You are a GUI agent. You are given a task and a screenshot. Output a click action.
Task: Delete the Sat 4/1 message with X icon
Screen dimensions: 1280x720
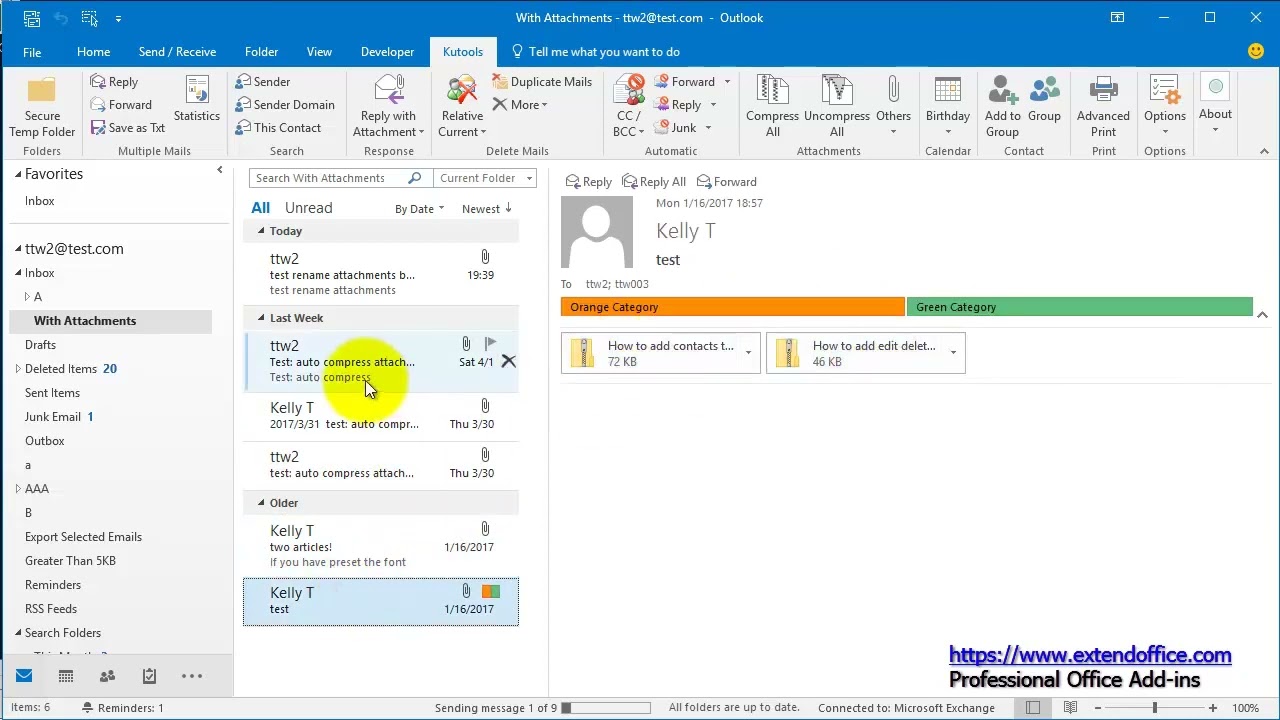508,361
